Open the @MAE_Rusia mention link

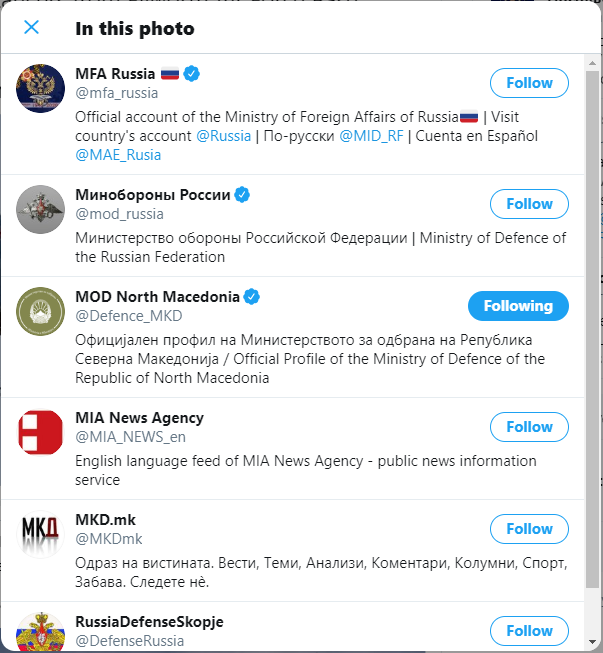coord(118,155)
